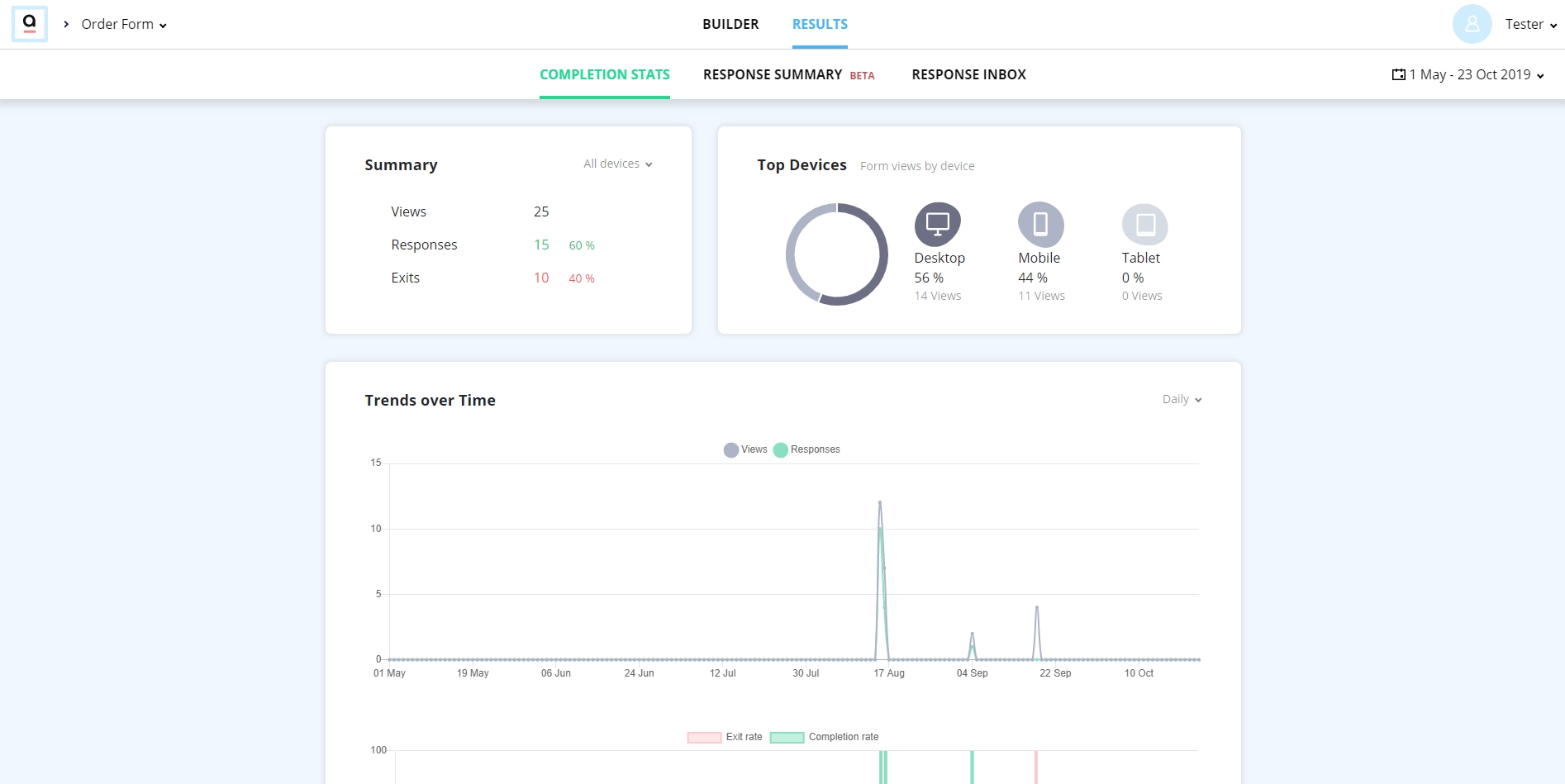Viewport: 1565px width, 784px height.
Task: Click the Mobile device icon
Action: [1041, 224]
